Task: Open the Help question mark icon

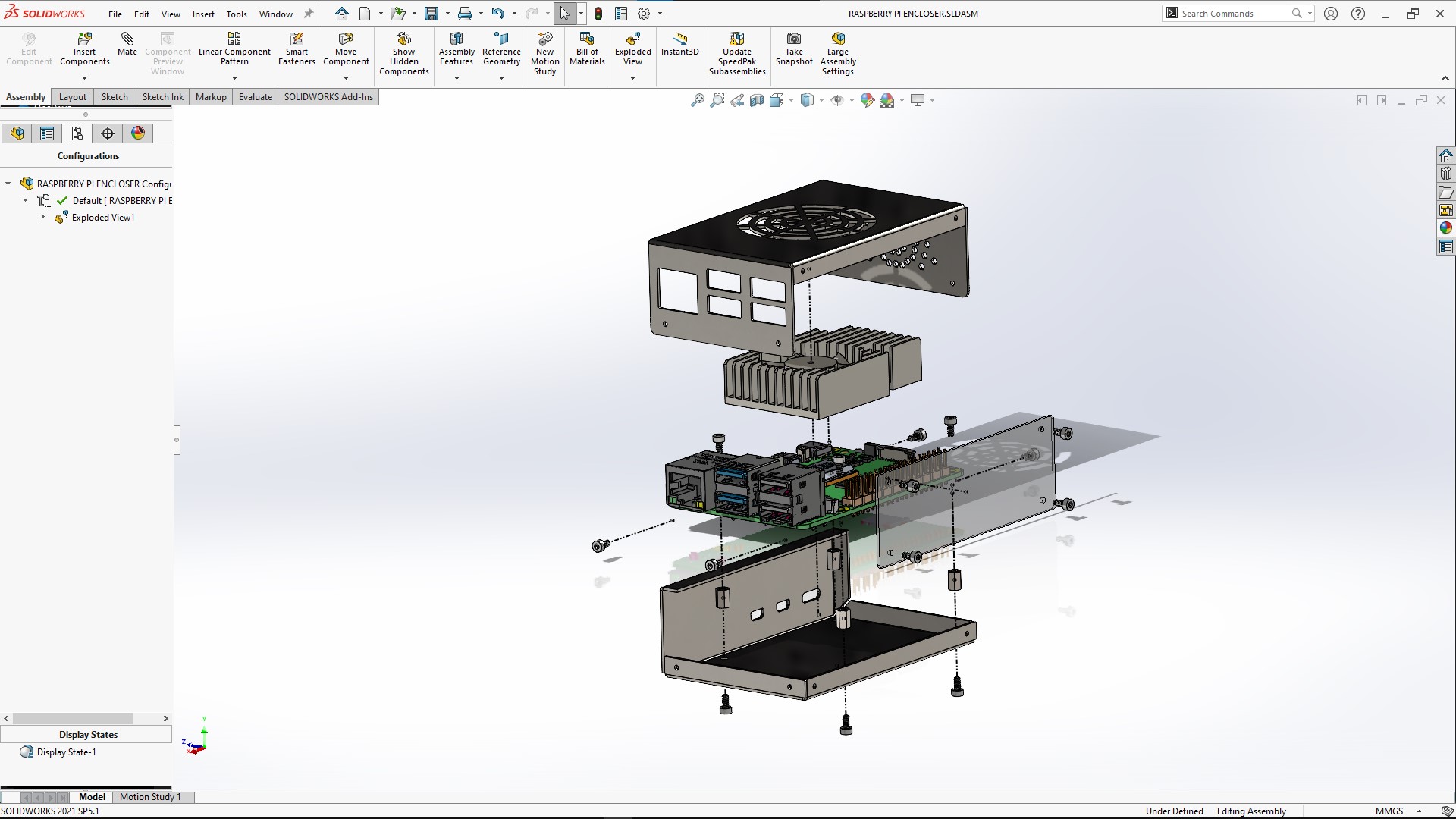Action: [1358, 14]
